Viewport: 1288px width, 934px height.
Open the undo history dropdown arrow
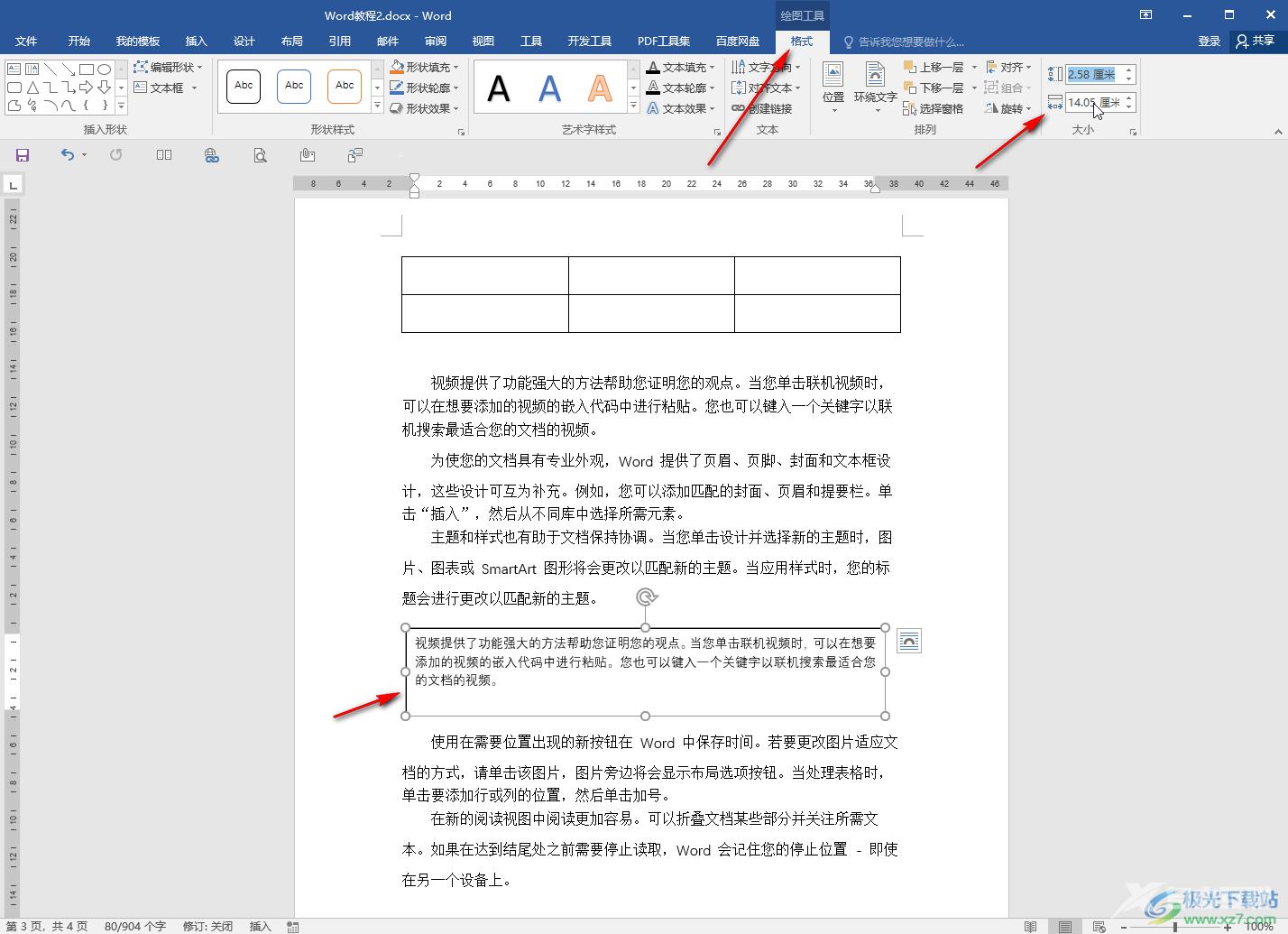tap(84, 155)
